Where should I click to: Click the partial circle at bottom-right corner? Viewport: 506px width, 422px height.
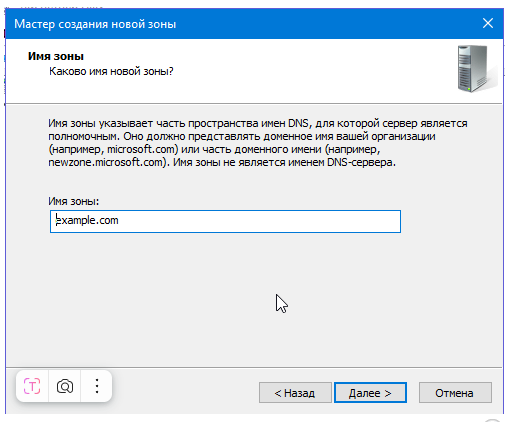coord(493,420)
